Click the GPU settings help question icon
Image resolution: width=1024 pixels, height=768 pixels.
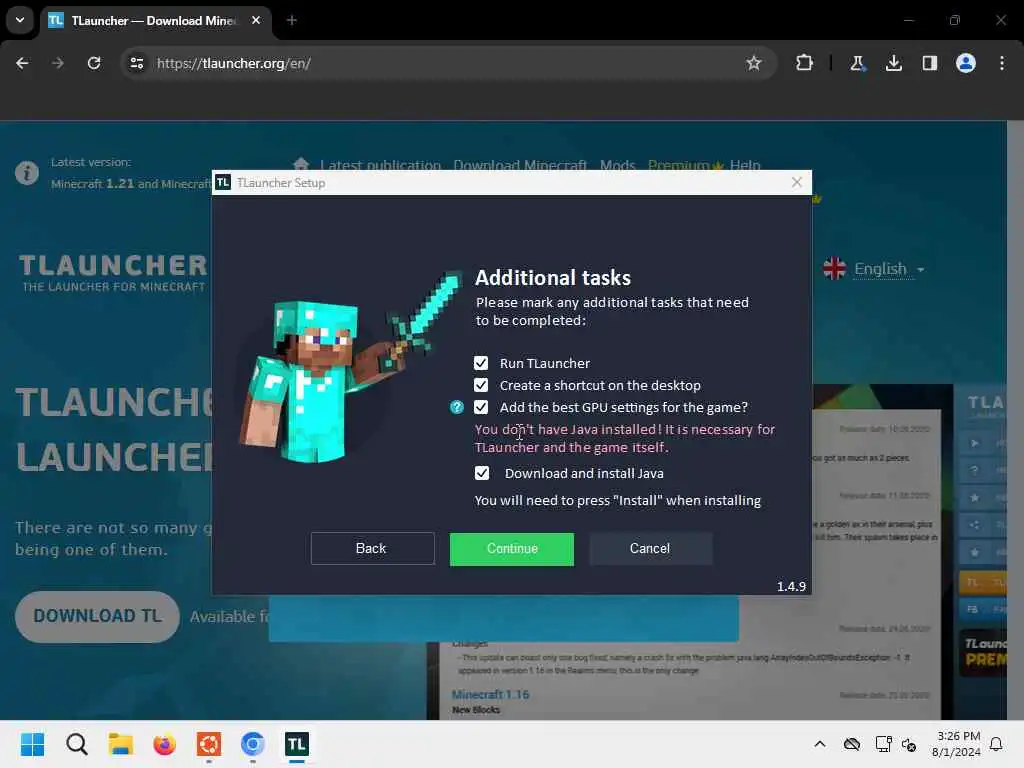tap(456, 408)
